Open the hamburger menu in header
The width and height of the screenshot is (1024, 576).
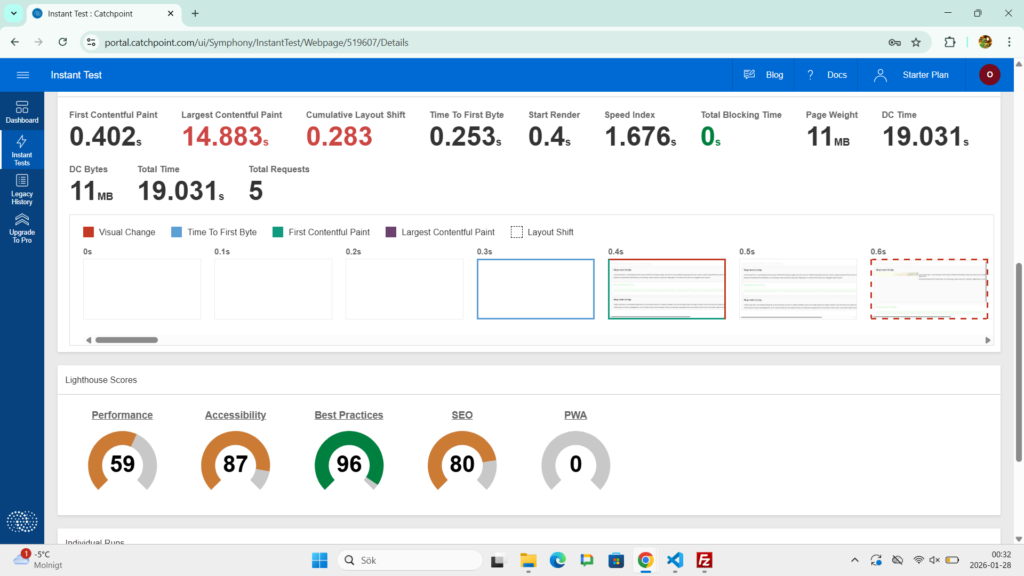click(23, 75)
